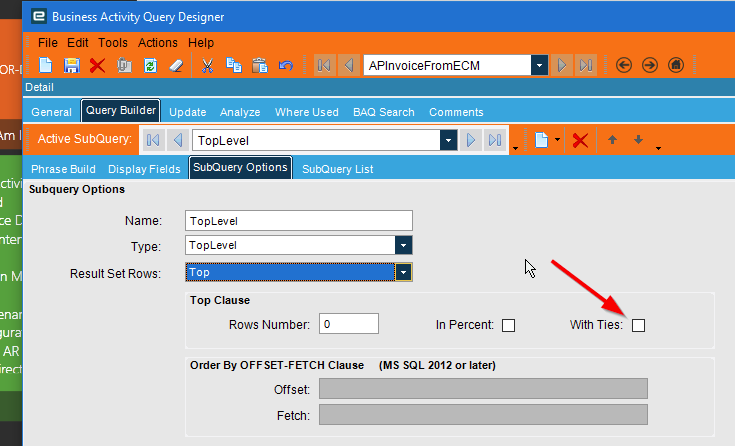735x446 pixels.
Task: Click the disabled Offset field
Action: (x=483, y=389)
